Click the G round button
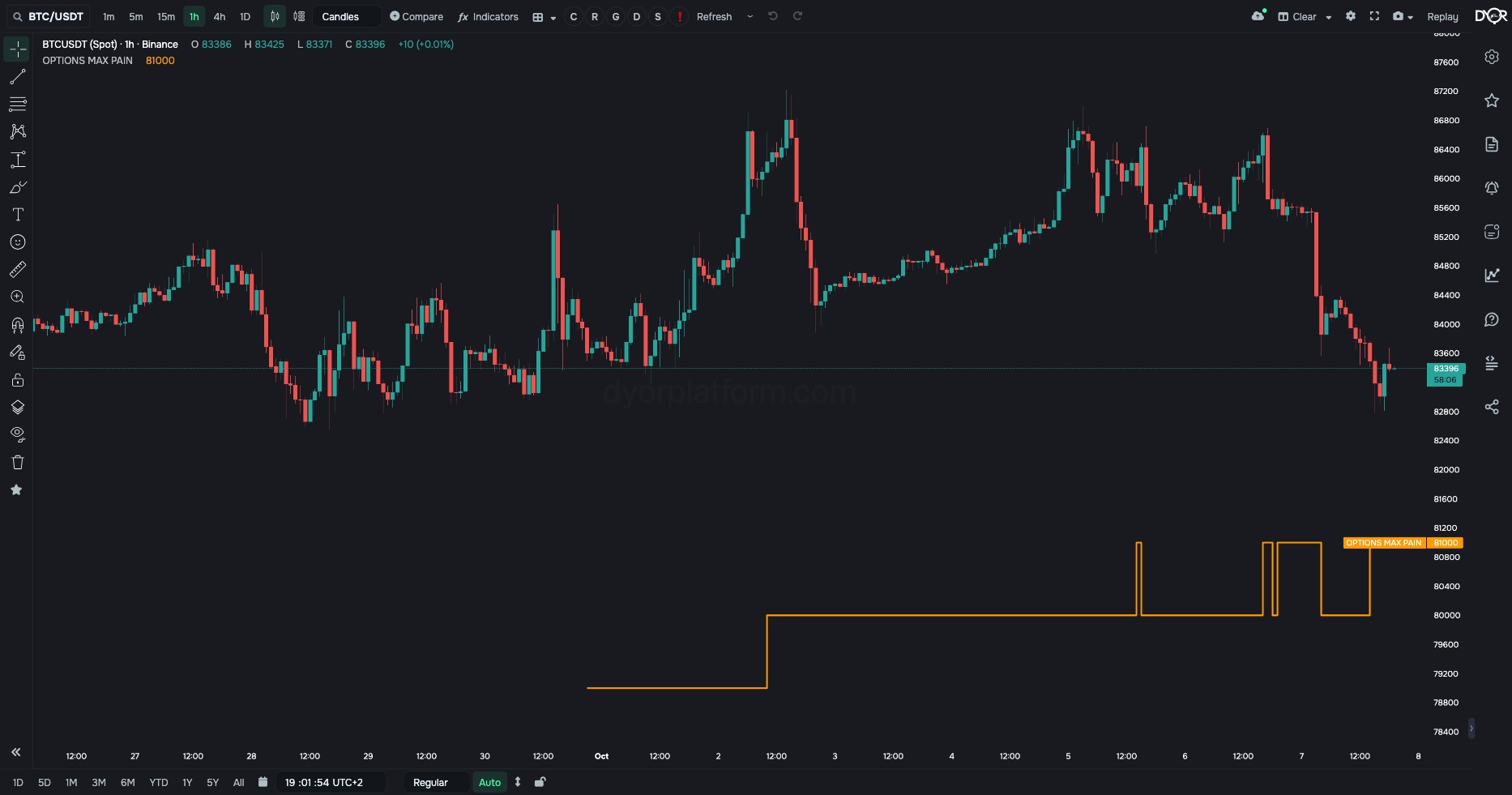 click(x=616, y=17)
